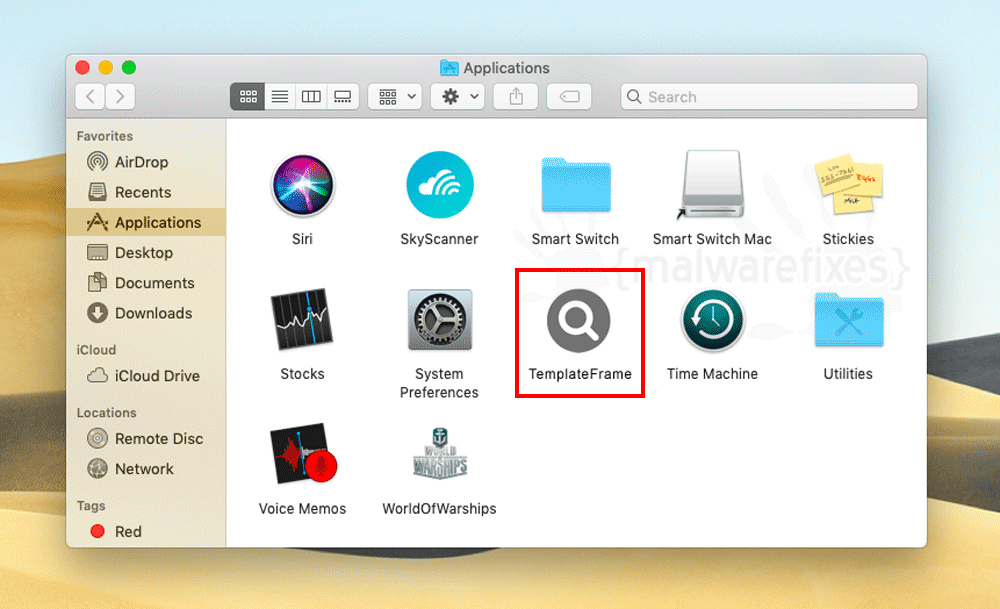This screenshot has width=1000, height=609.
Task: Select the TemplateFrame magnifier app icon
Action: tap(578, 320)
